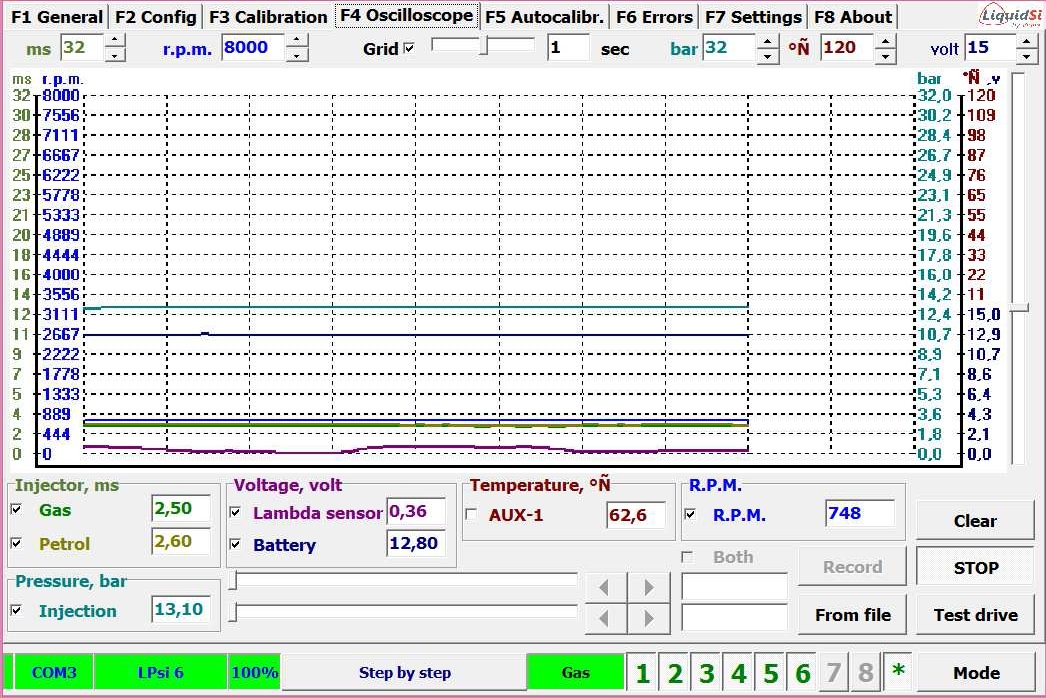Screen dimensions: 1046x698
Task: Click cylinder 1 indicator button
Action: [642, 673]
